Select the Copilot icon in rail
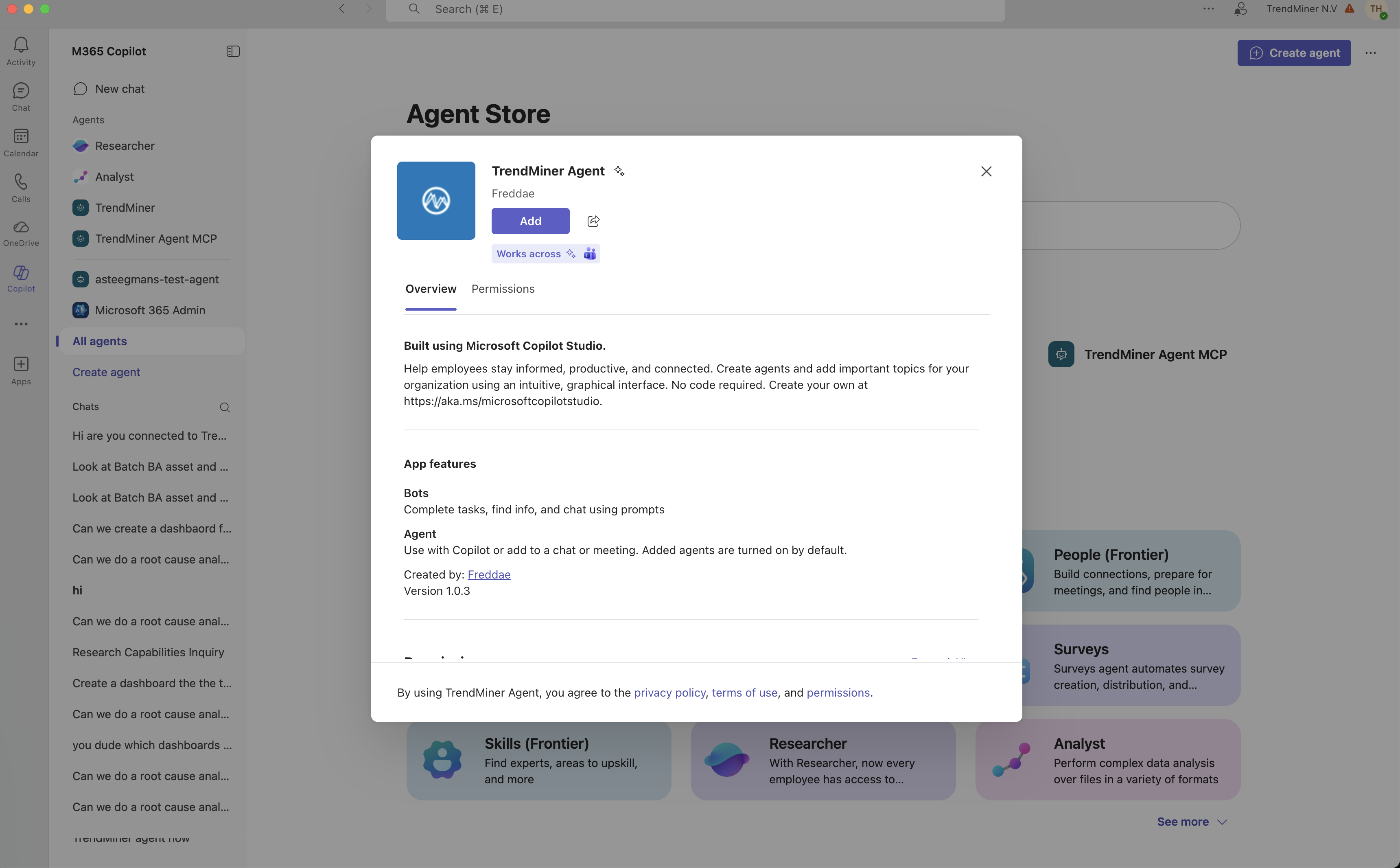Image resolution: width=1400 pixels, height=868 pixels. coord(21,279)
